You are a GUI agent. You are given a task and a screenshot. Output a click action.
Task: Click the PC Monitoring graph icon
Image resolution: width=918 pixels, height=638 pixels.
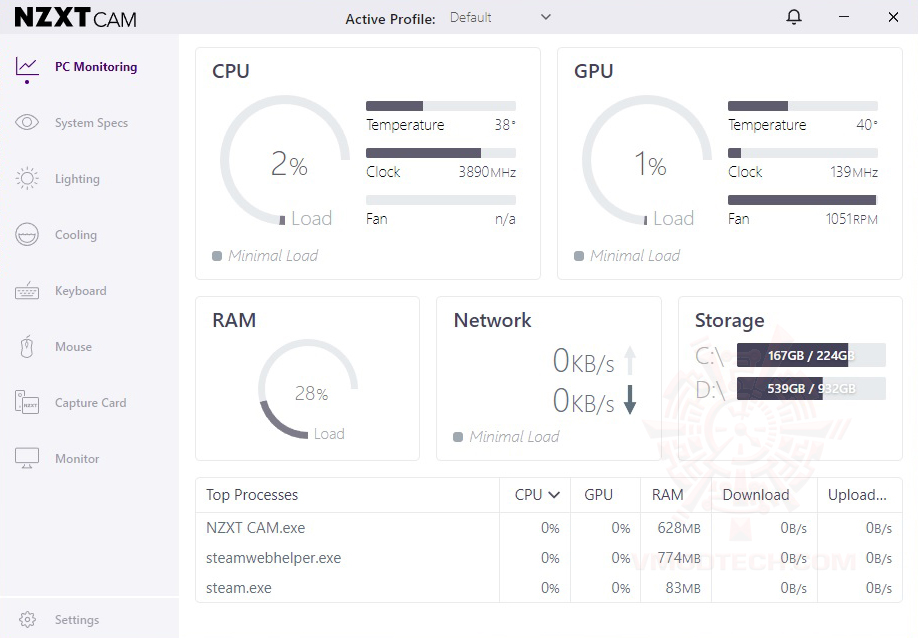click(x=27, y=67)
